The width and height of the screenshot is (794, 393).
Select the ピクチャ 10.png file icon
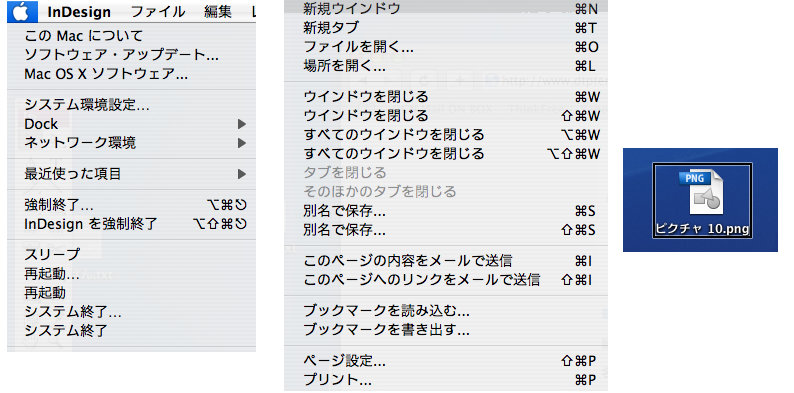click(702, 200)
